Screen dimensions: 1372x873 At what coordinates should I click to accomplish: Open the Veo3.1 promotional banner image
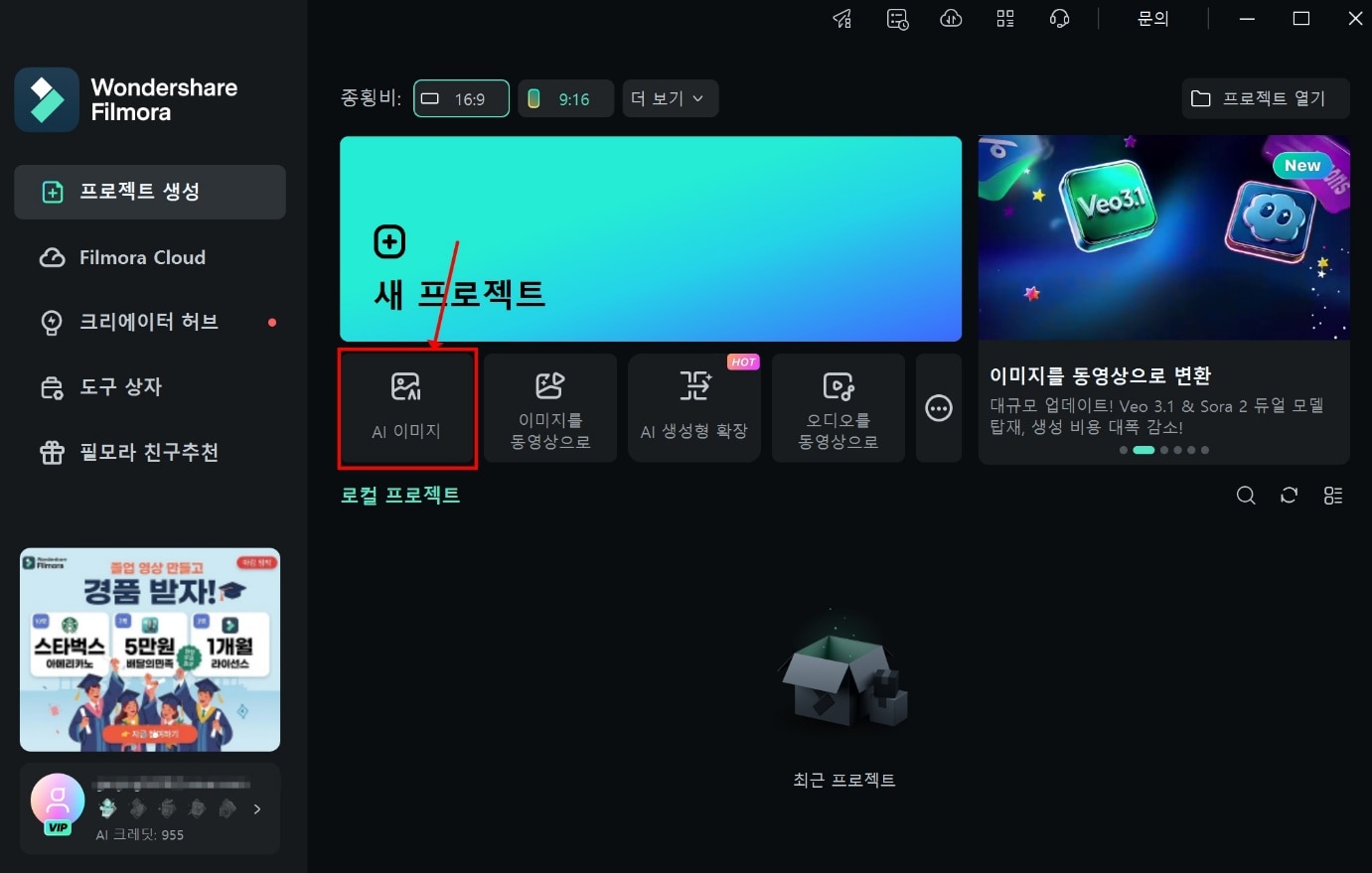point(1164,237)
